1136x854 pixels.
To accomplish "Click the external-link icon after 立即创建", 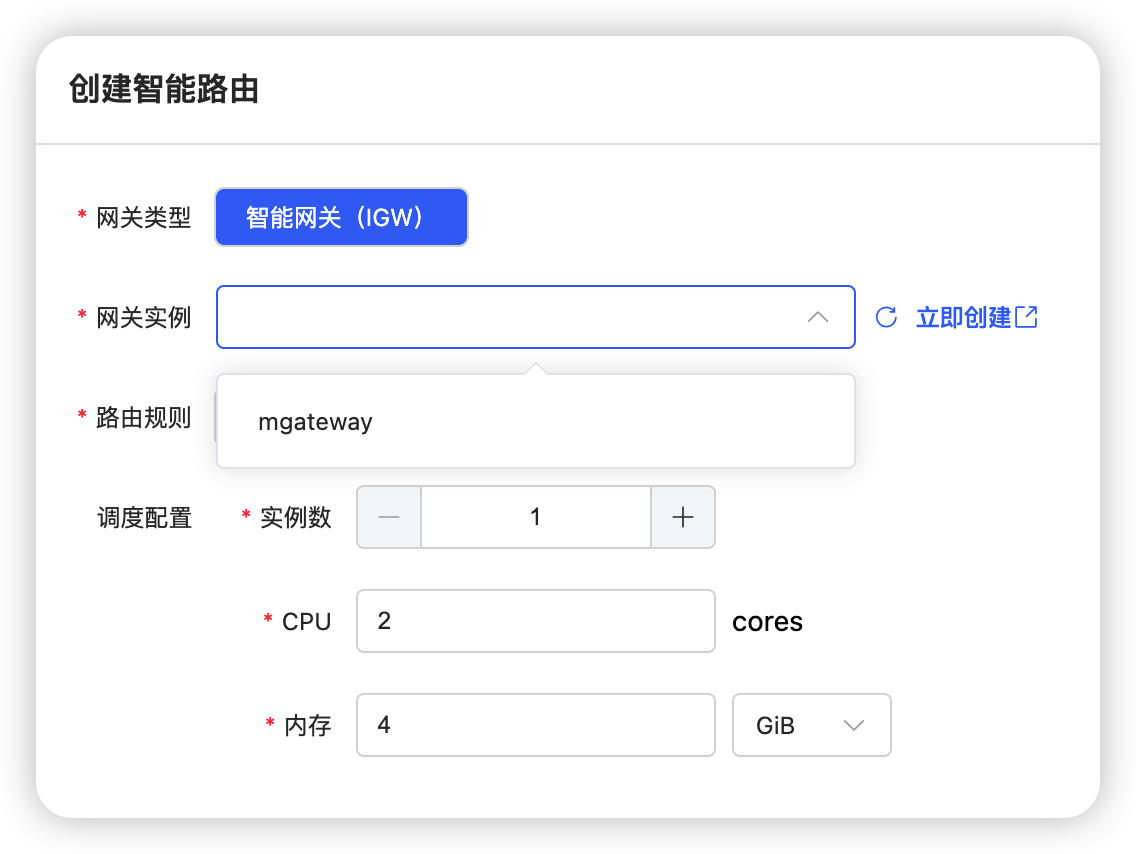I will (1027, 318).
